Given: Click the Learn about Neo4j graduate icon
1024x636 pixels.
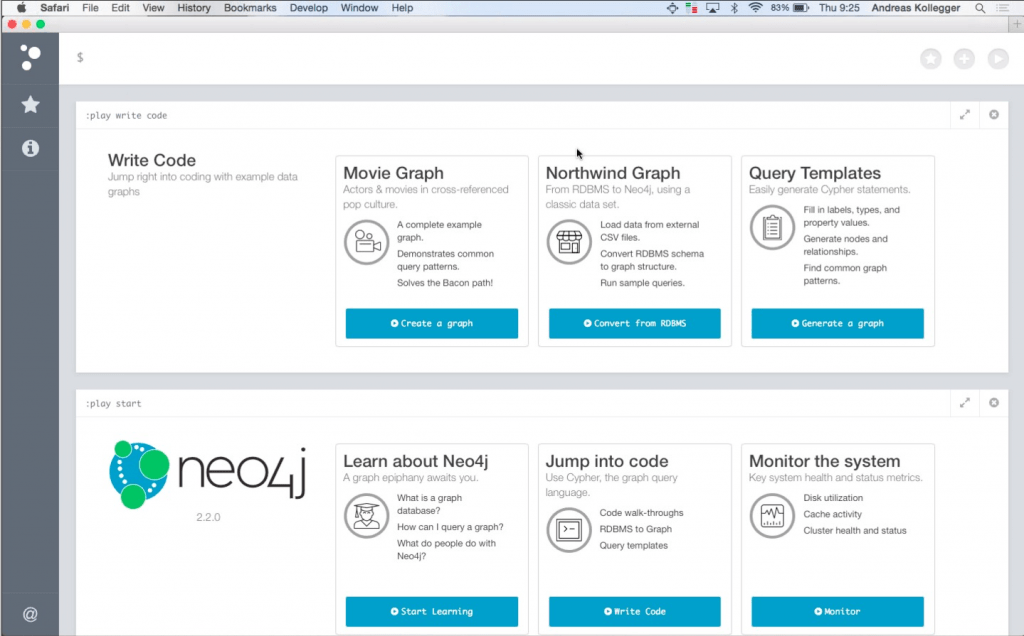Looking at the screenshot, I should tap(366, 516).
